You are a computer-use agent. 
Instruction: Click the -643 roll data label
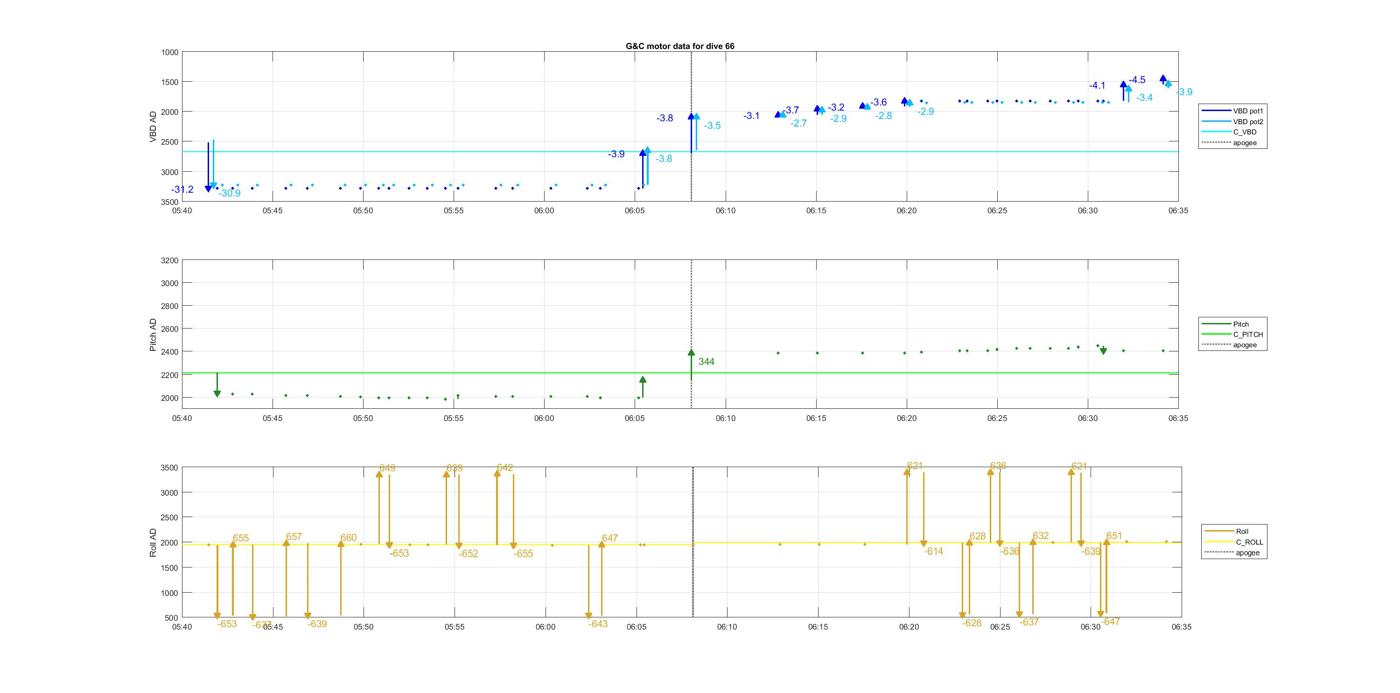pos(598,624)
